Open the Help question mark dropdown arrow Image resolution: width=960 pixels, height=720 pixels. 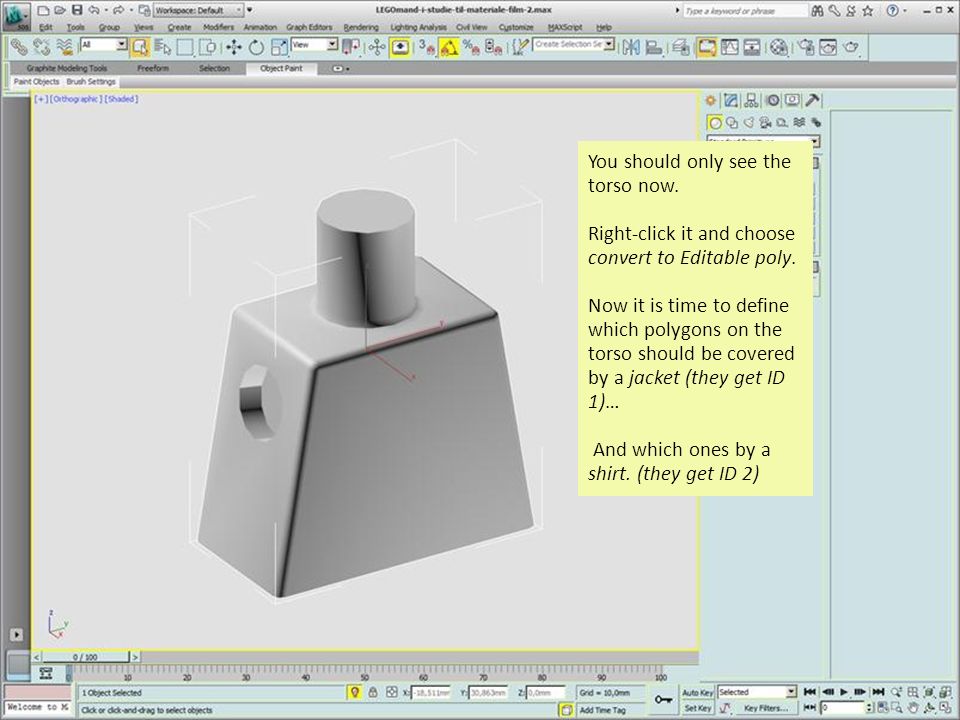[x=905, y=10]
